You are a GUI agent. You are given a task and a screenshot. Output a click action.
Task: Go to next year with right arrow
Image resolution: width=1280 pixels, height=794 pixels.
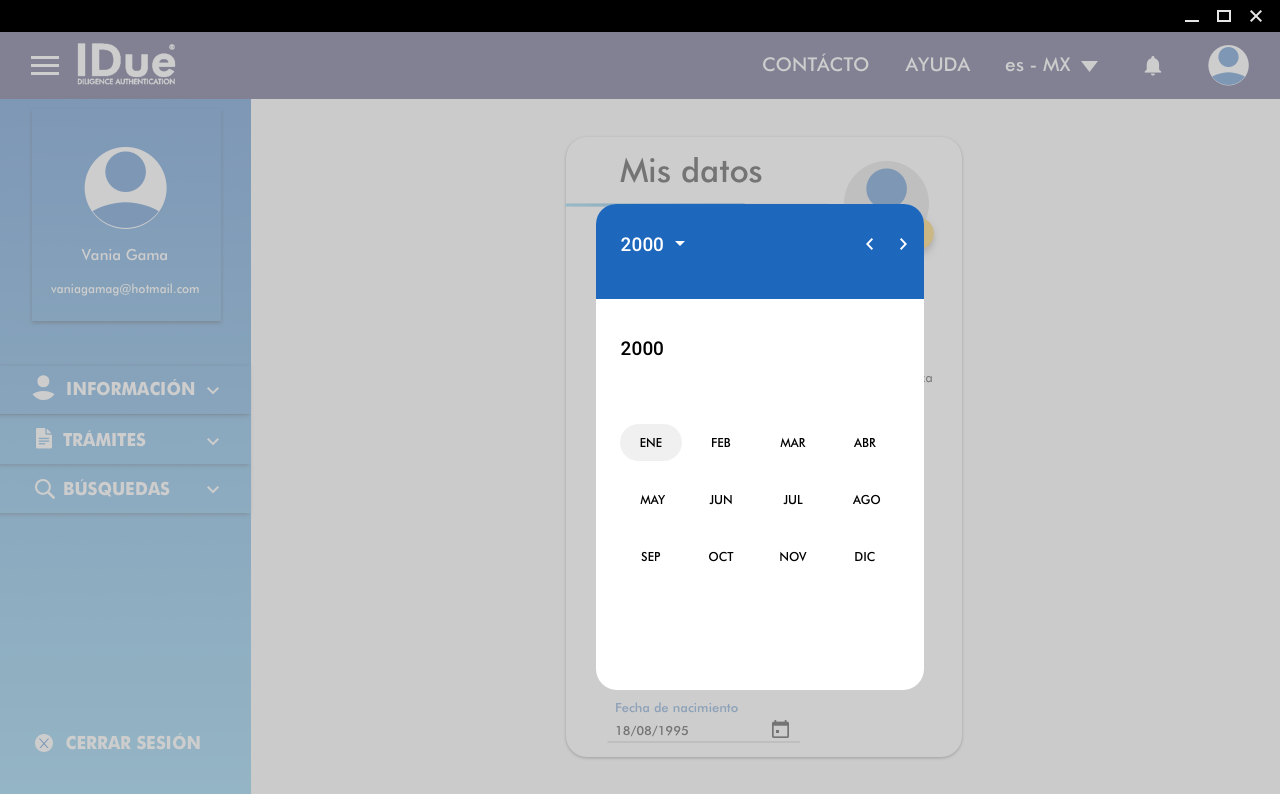[x=903, y=244]
